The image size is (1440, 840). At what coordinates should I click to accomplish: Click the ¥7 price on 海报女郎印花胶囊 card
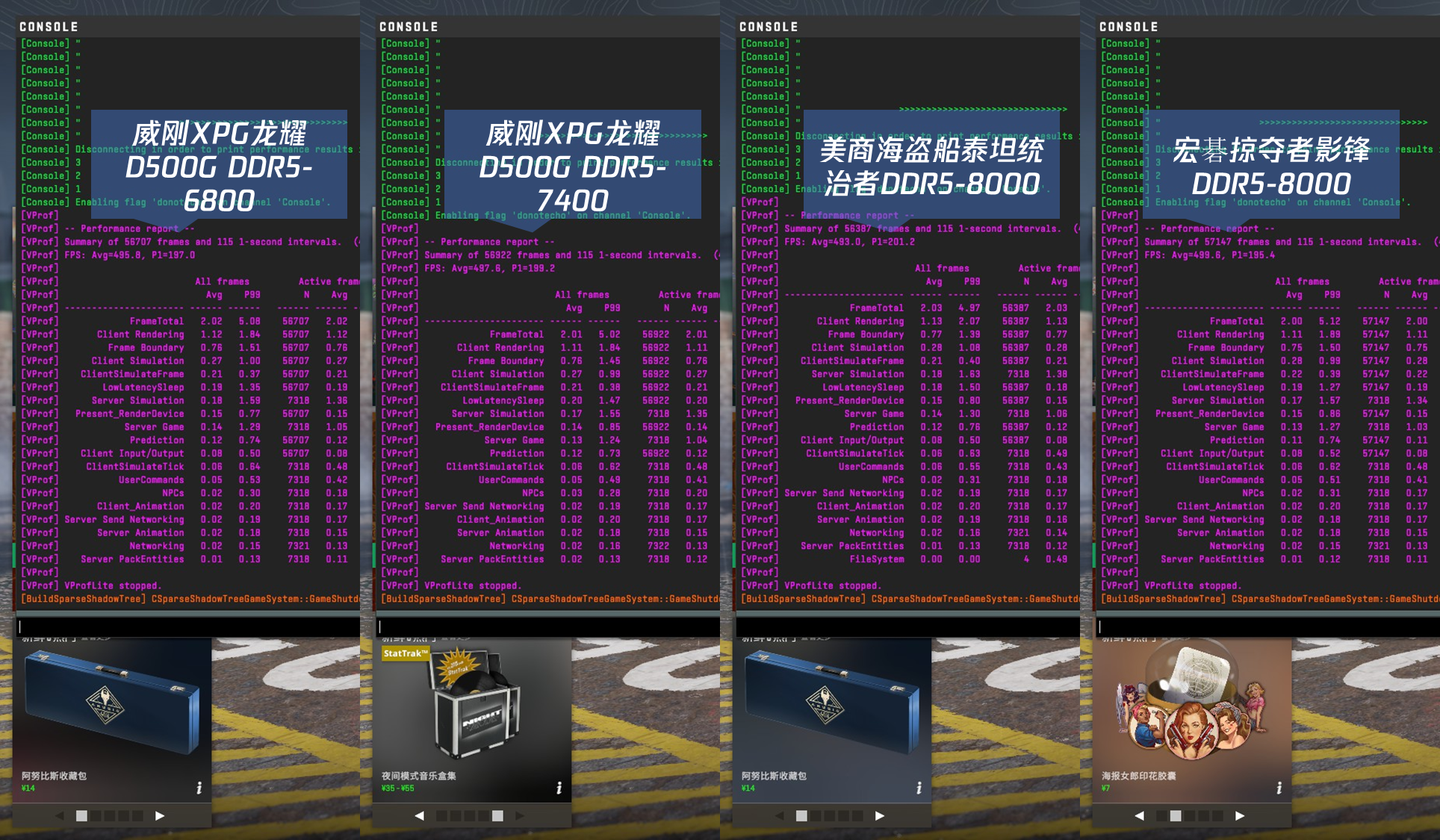(x=1106, y=788)
